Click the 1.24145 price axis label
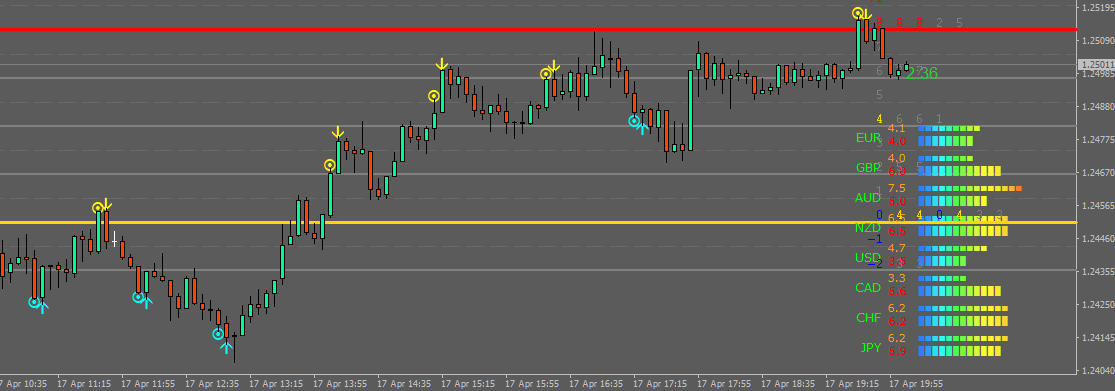The image size is (1115, 391). (x=1097, y=338)
